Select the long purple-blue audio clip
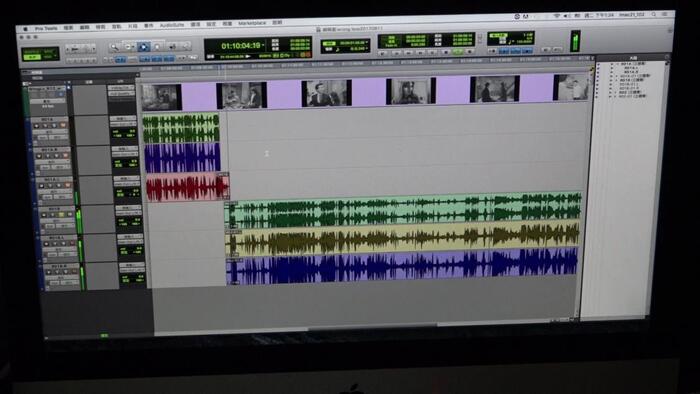The height and width of the screenshot is (394, 700). pyautogui.click(x=402, y=266)
